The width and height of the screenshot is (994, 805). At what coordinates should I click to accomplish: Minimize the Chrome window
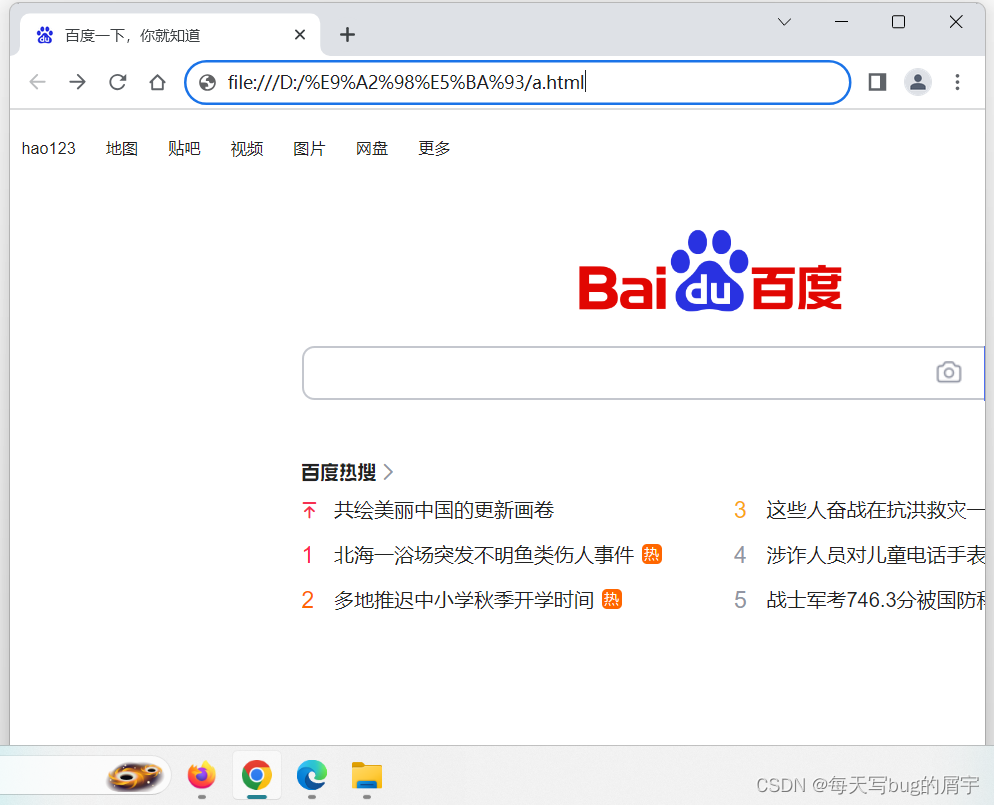(x=841, y=22)
